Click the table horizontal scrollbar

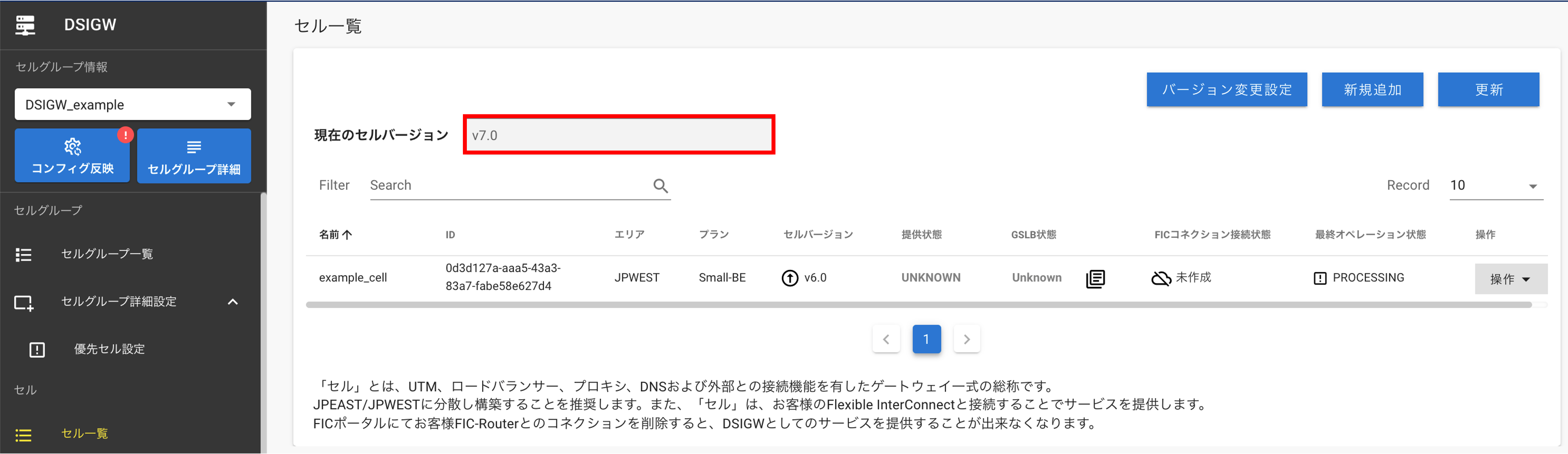(x=918, y=305)
